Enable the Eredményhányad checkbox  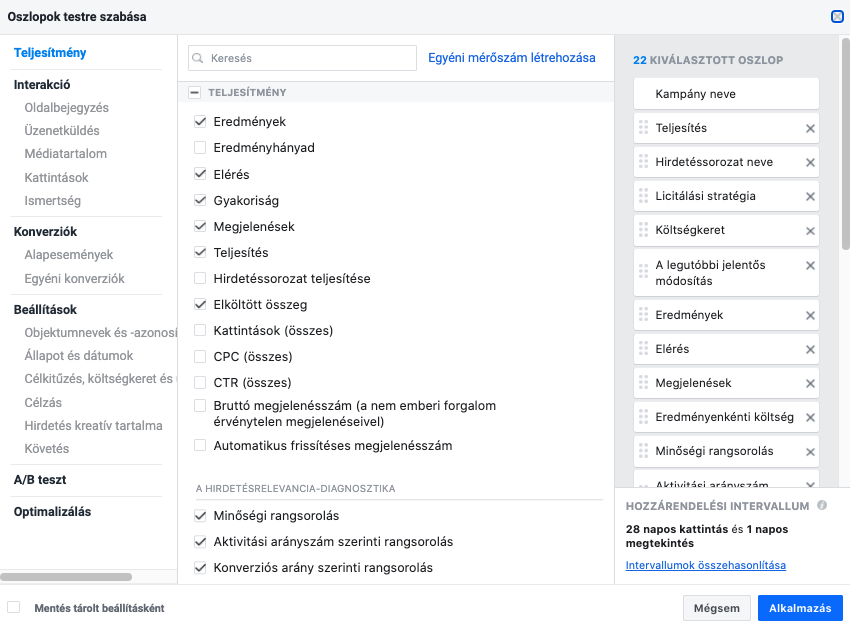coord(200,147)
